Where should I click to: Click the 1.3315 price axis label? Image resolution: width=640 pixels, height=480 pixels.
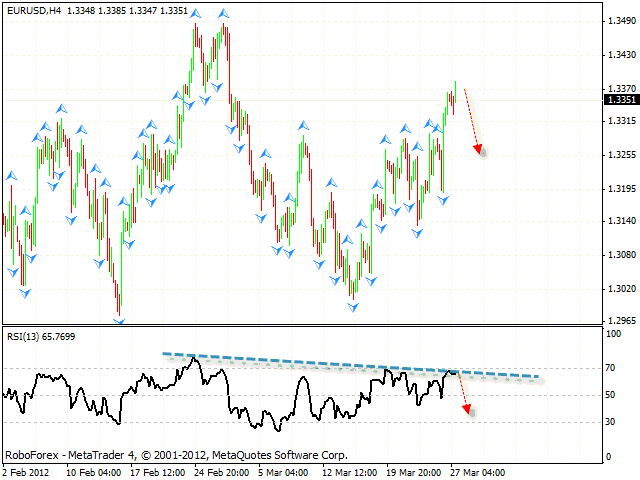click(x=622, y=121)
